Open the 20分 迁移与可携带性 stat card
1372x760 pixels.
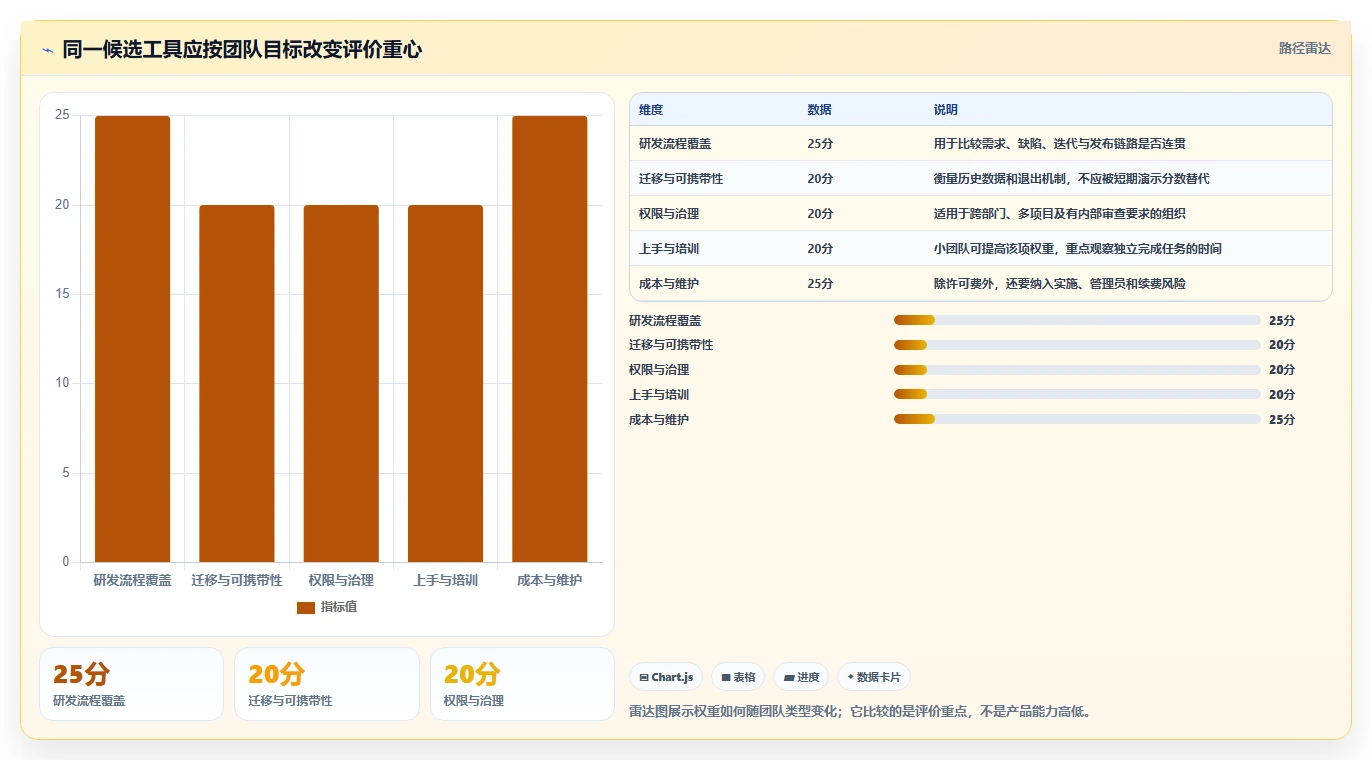pos(327,684)
